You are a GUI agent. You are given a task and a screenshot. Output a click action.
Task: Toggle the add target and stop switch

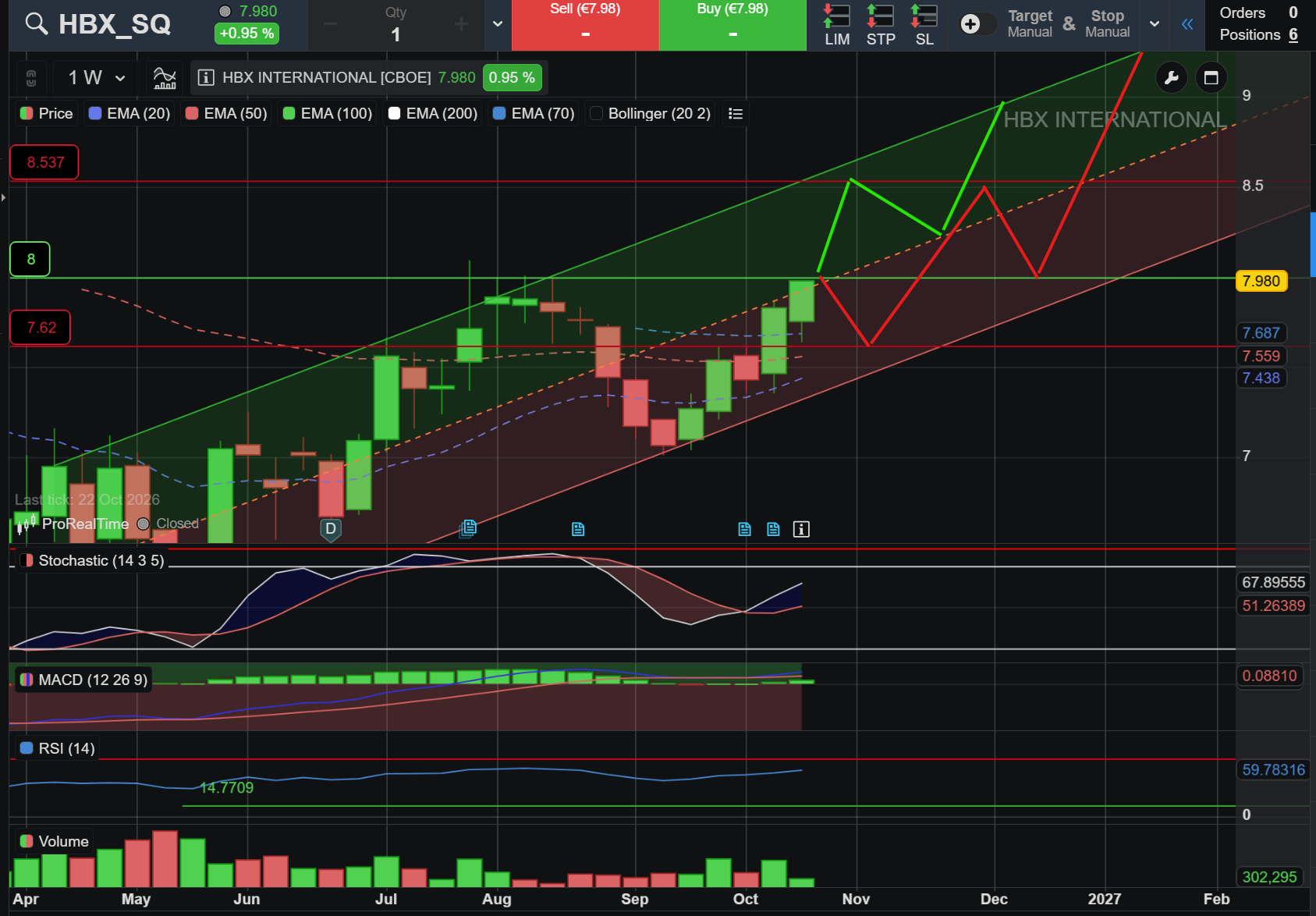(x=977, y=24)
